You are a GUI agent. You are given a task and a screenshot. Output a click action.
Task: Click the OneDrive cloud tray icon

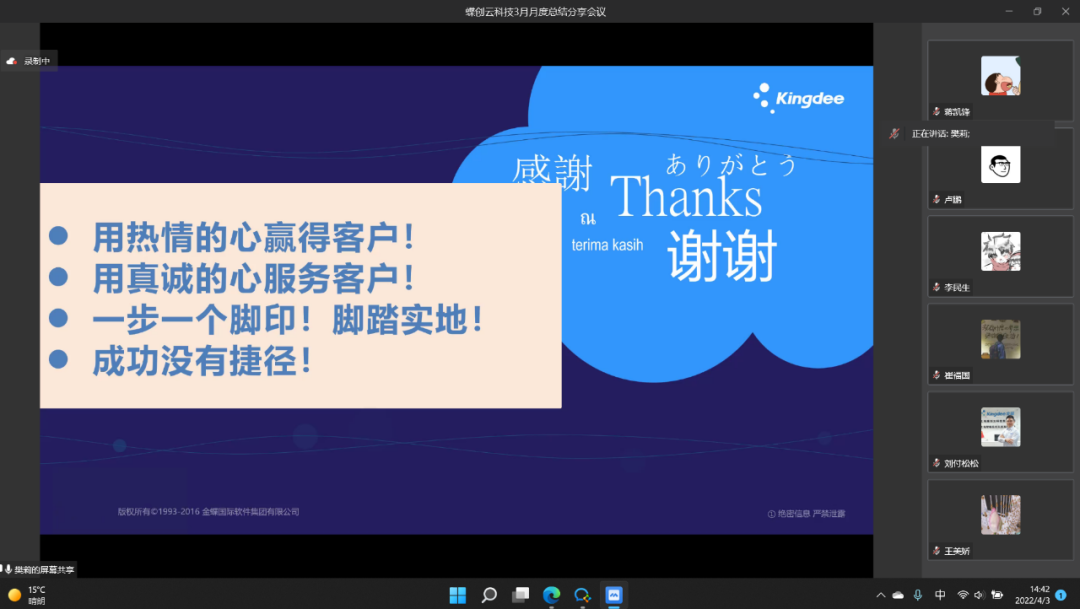click(x=898, y=595)
